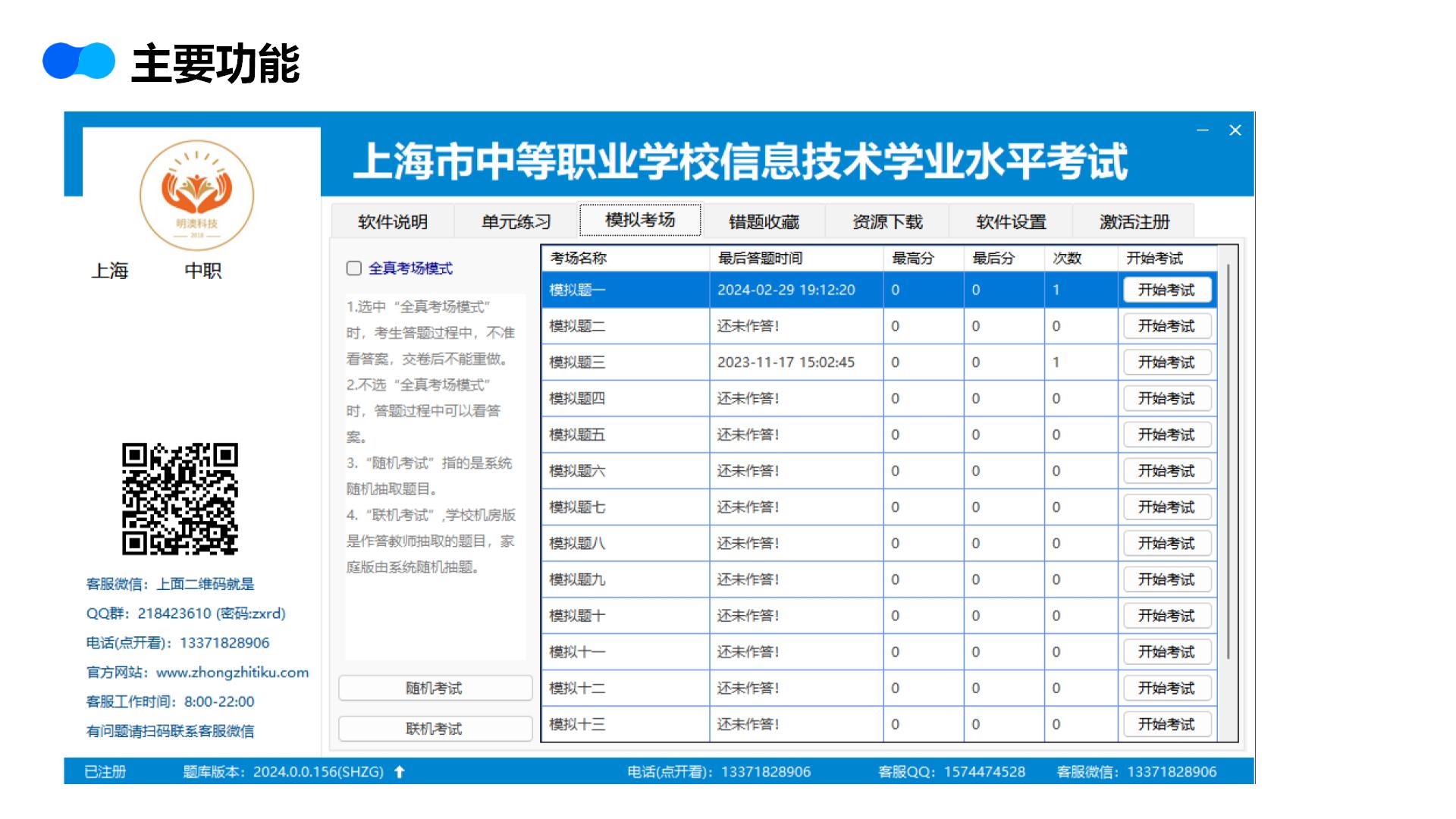Image resolution: width=1456 pixels, height=819 pixels.
Task: Open the 错题收藏 tab
Action: click(x=764, y=221)
